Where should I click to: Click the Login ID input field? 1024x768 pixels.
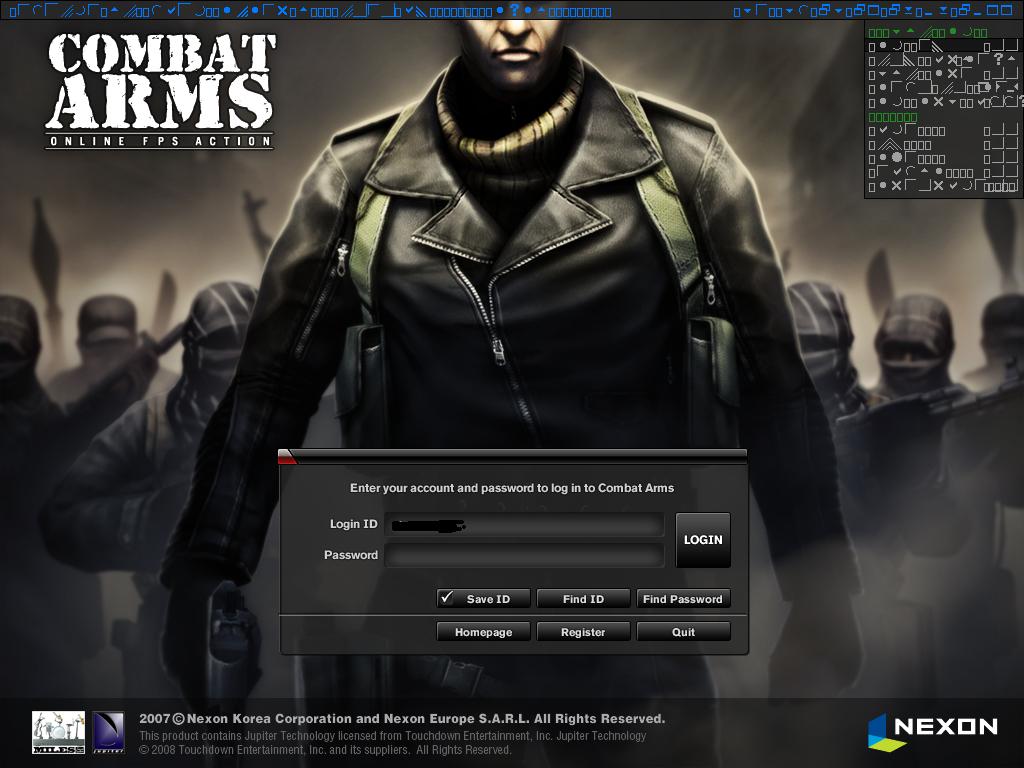click(524, 524)
